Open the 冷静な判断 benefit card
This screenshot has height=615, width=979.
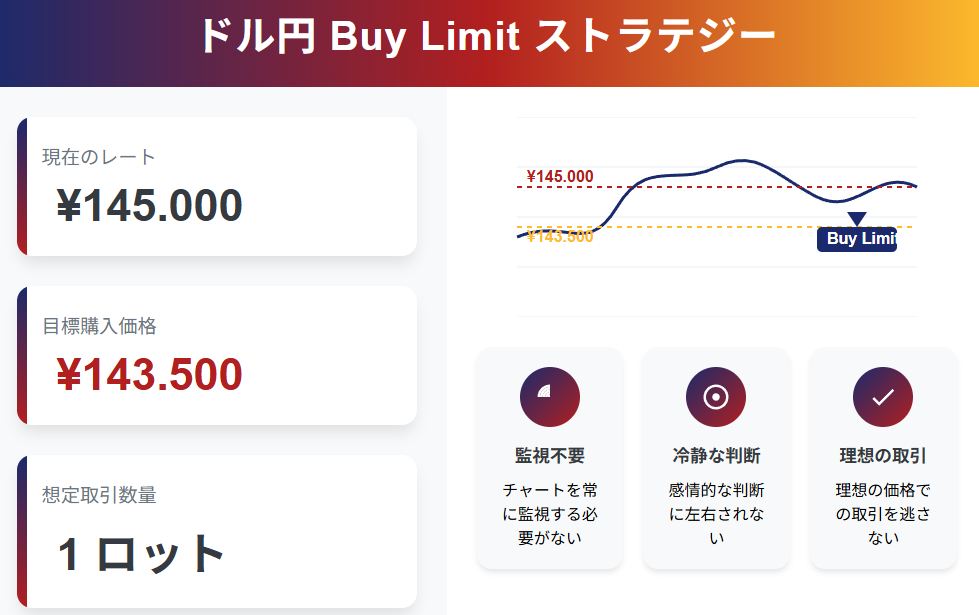[716, 458]
